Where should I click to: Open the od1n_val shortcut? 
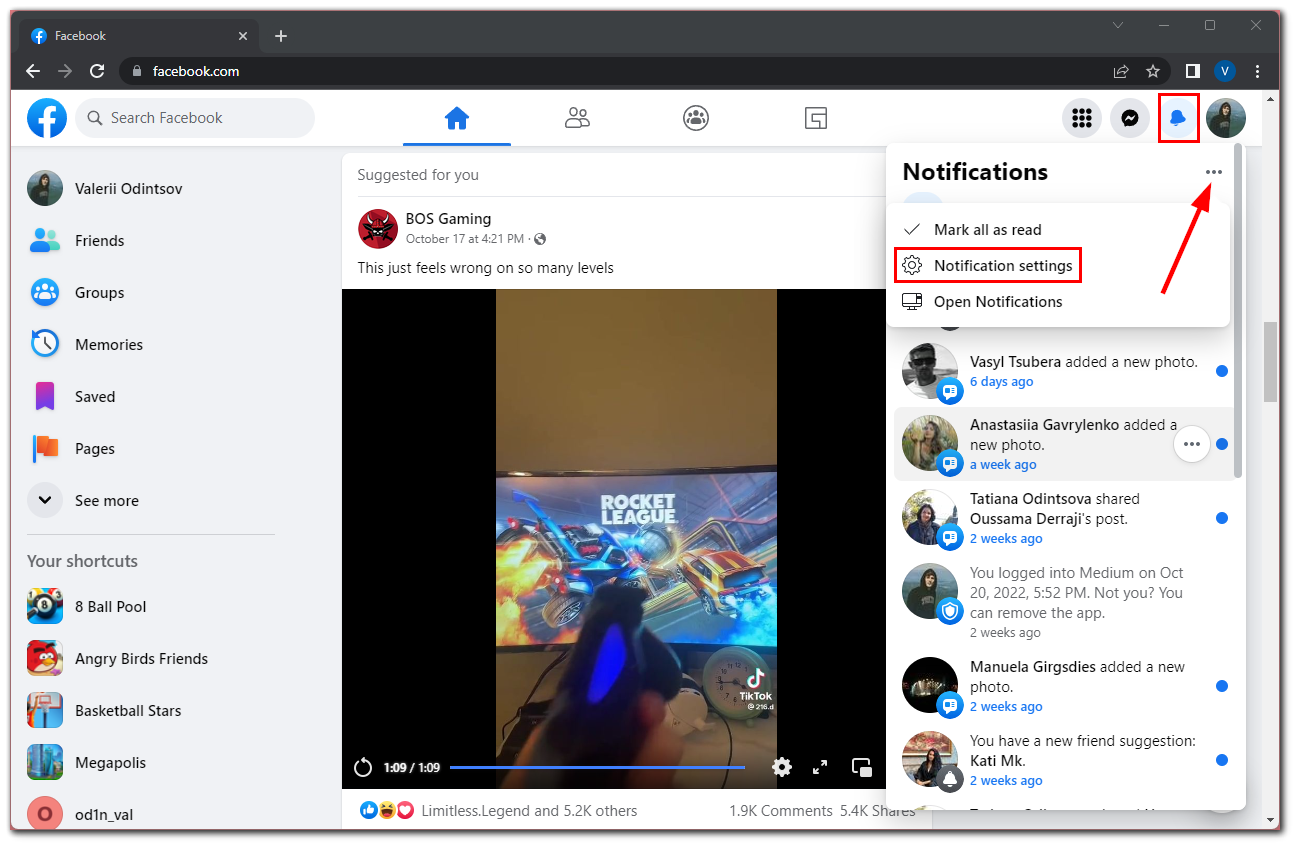pyautogui.click(x=150, y=814)
